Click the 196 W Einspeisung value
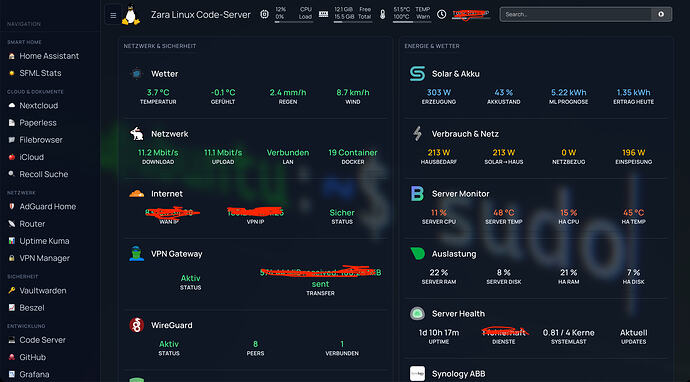Screen dimensions: 690x382 [x=633, y=153]
